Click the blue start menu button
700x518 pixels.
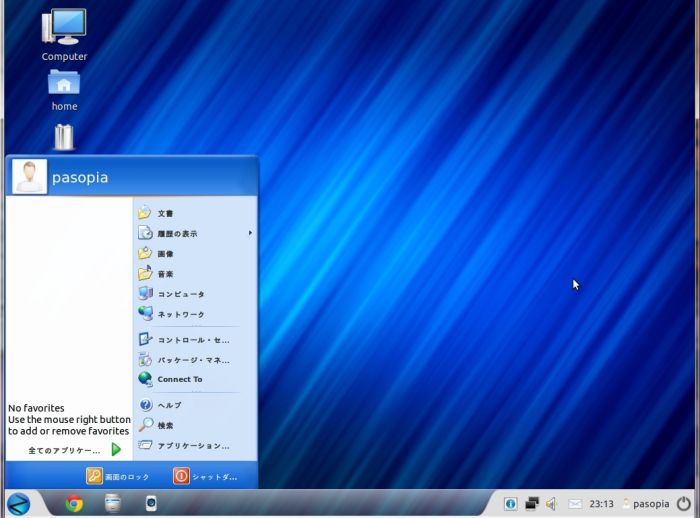(18, 504)
